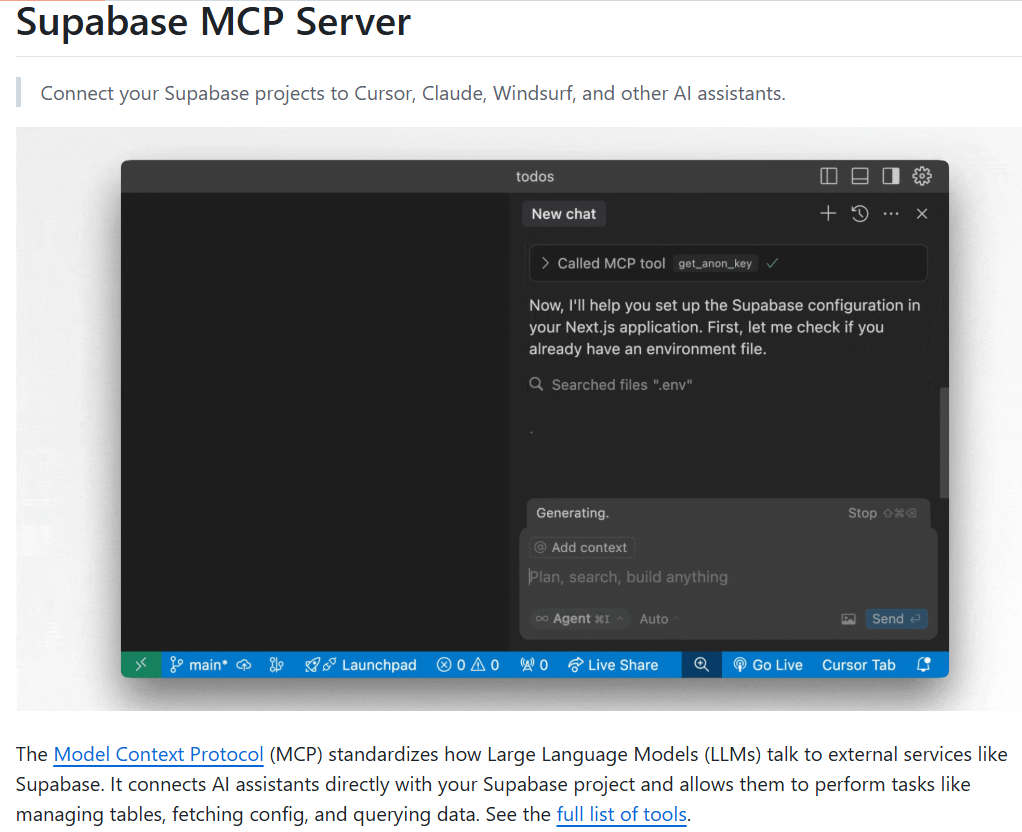
Task: Click the main* git branch indicator
Action: click(198, 664)
